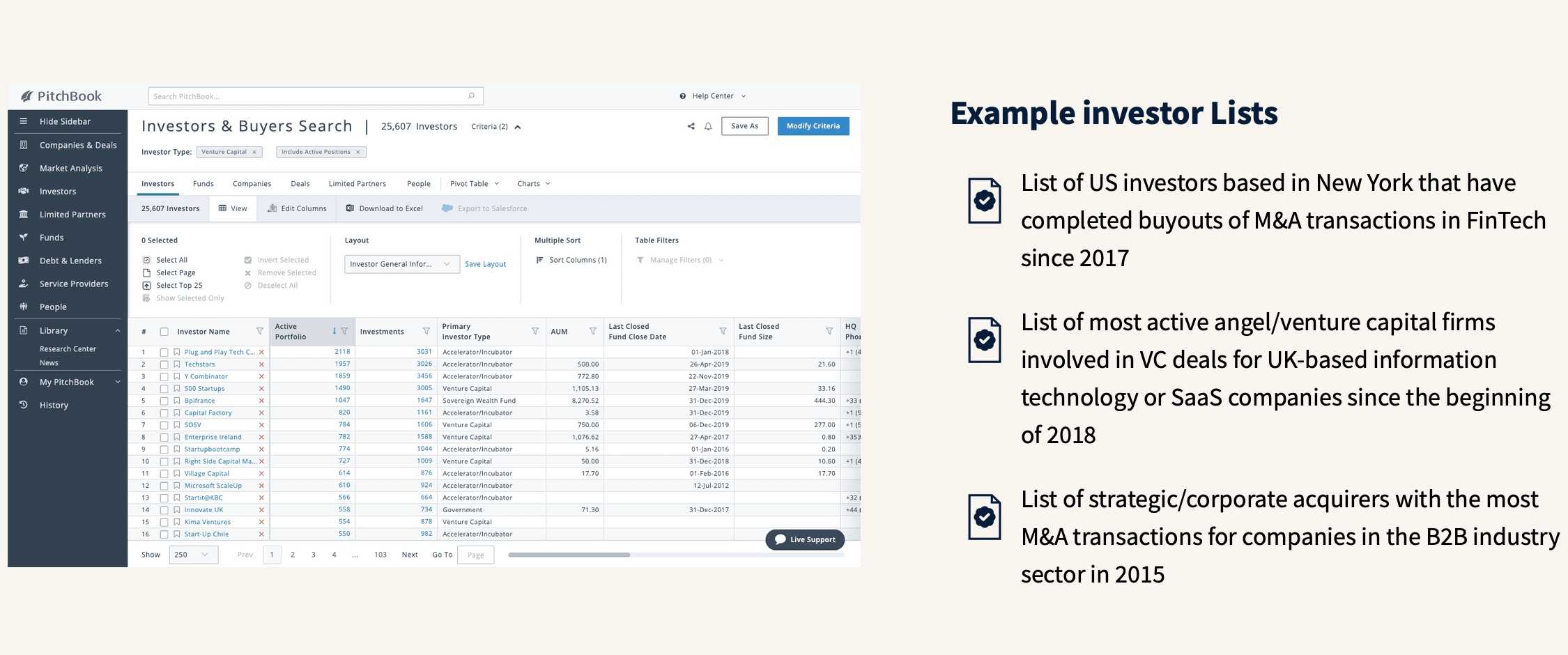Image resolution: width=1568 pixels, height=655 pixels.
Task: Click the Download to Excel icon
Action: point(351,208)
